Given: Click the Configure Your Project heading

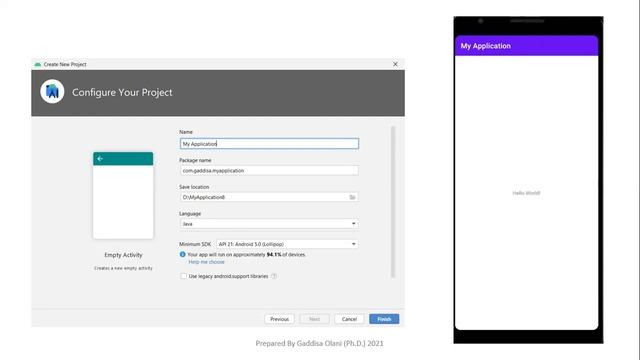Looking at the screenshot, I should 122,92.
